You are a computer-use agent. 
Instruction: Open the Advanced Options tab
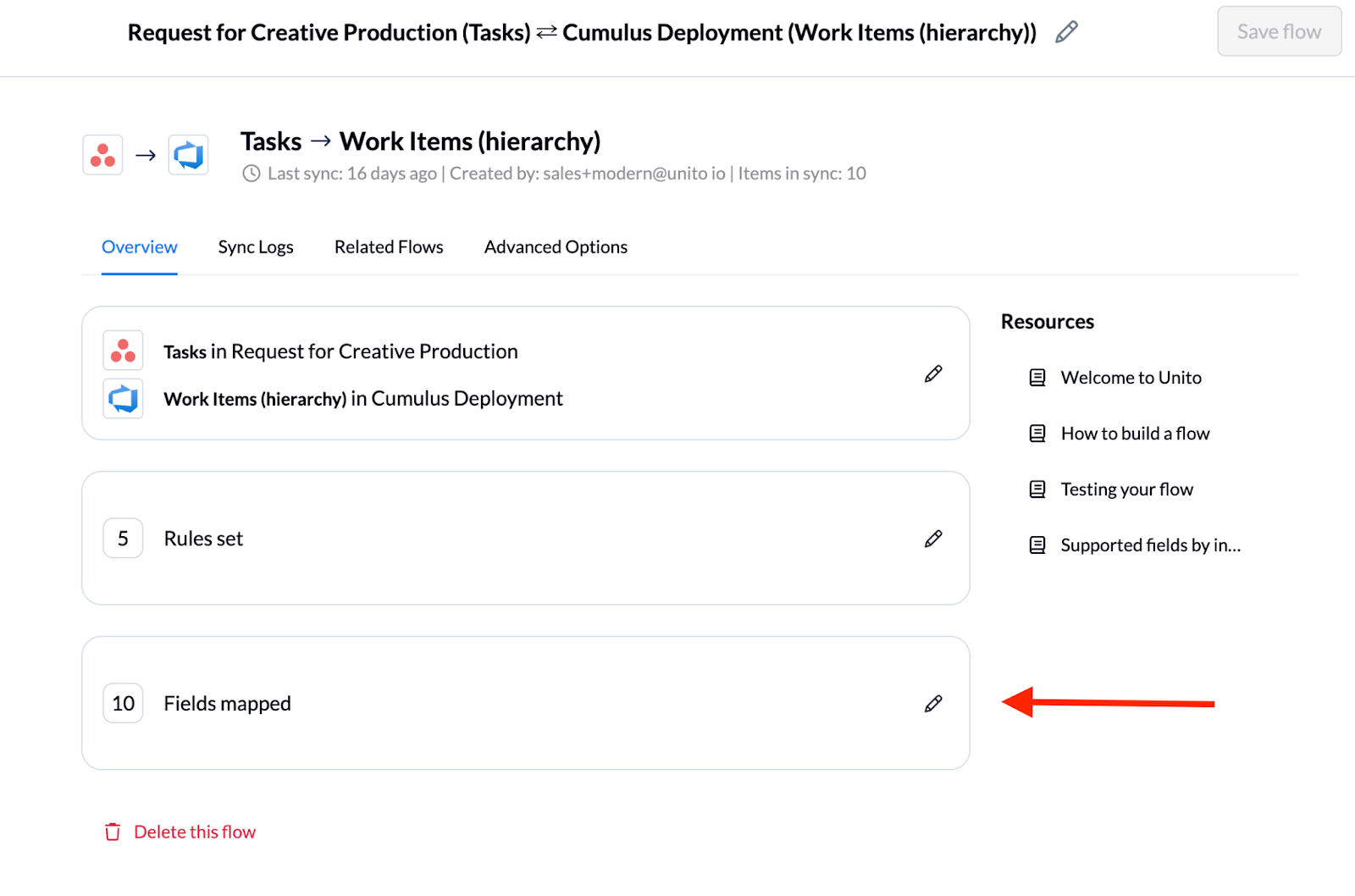click(x=556, y=247)
